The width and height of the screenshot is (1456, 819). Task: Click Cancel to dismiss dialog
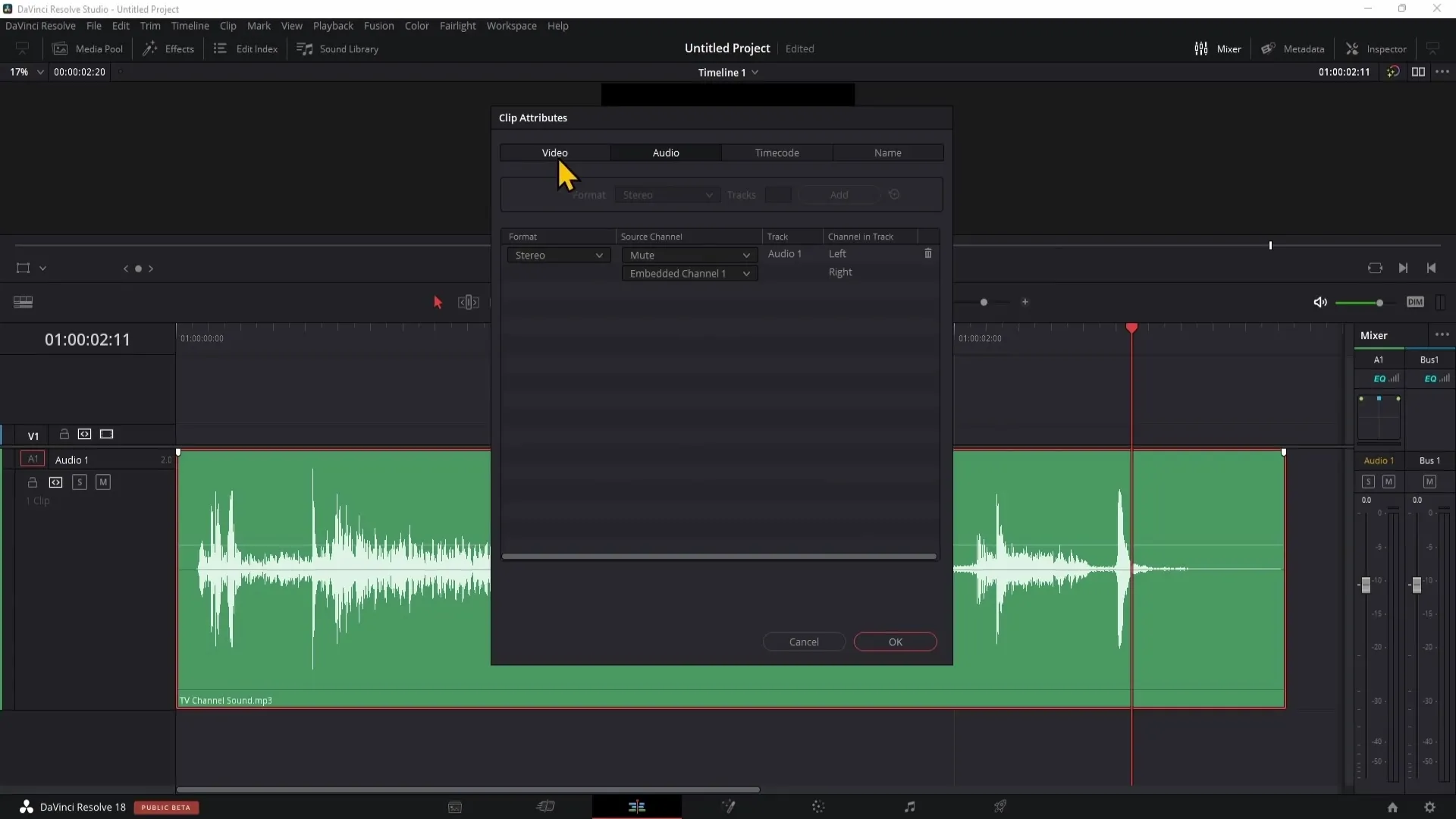point(803,642)
